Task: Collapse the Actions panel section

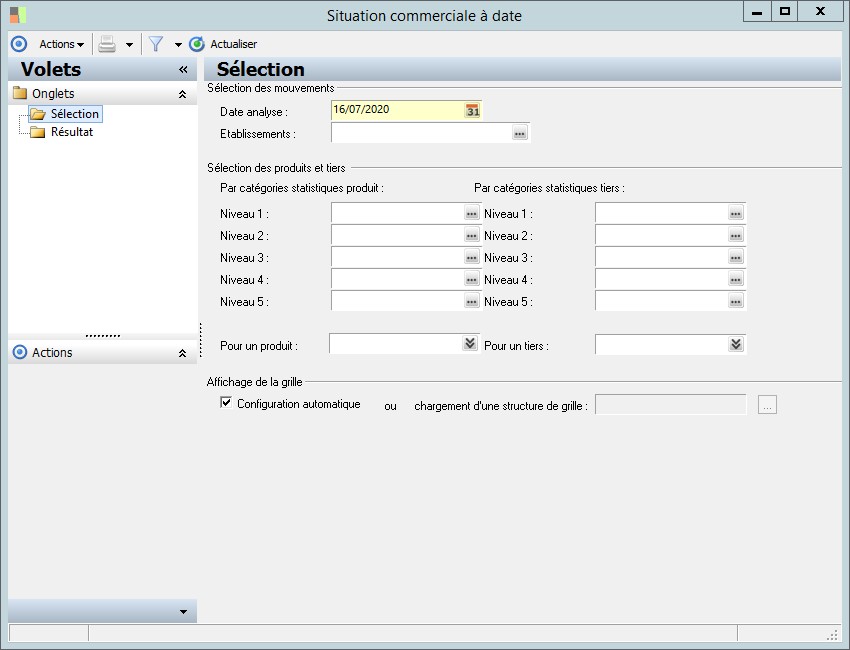Action: [x=182, y=353]
